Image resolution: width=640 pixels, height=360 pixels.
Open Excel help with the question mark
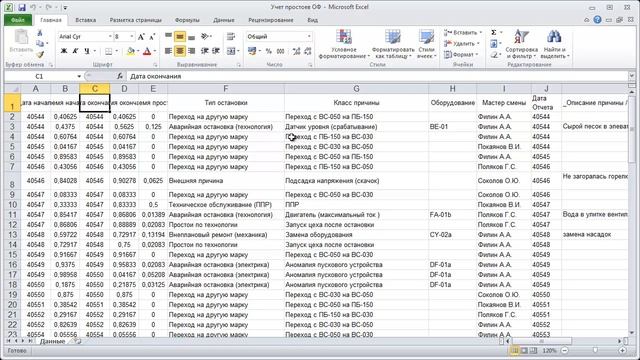click(597, 20)
